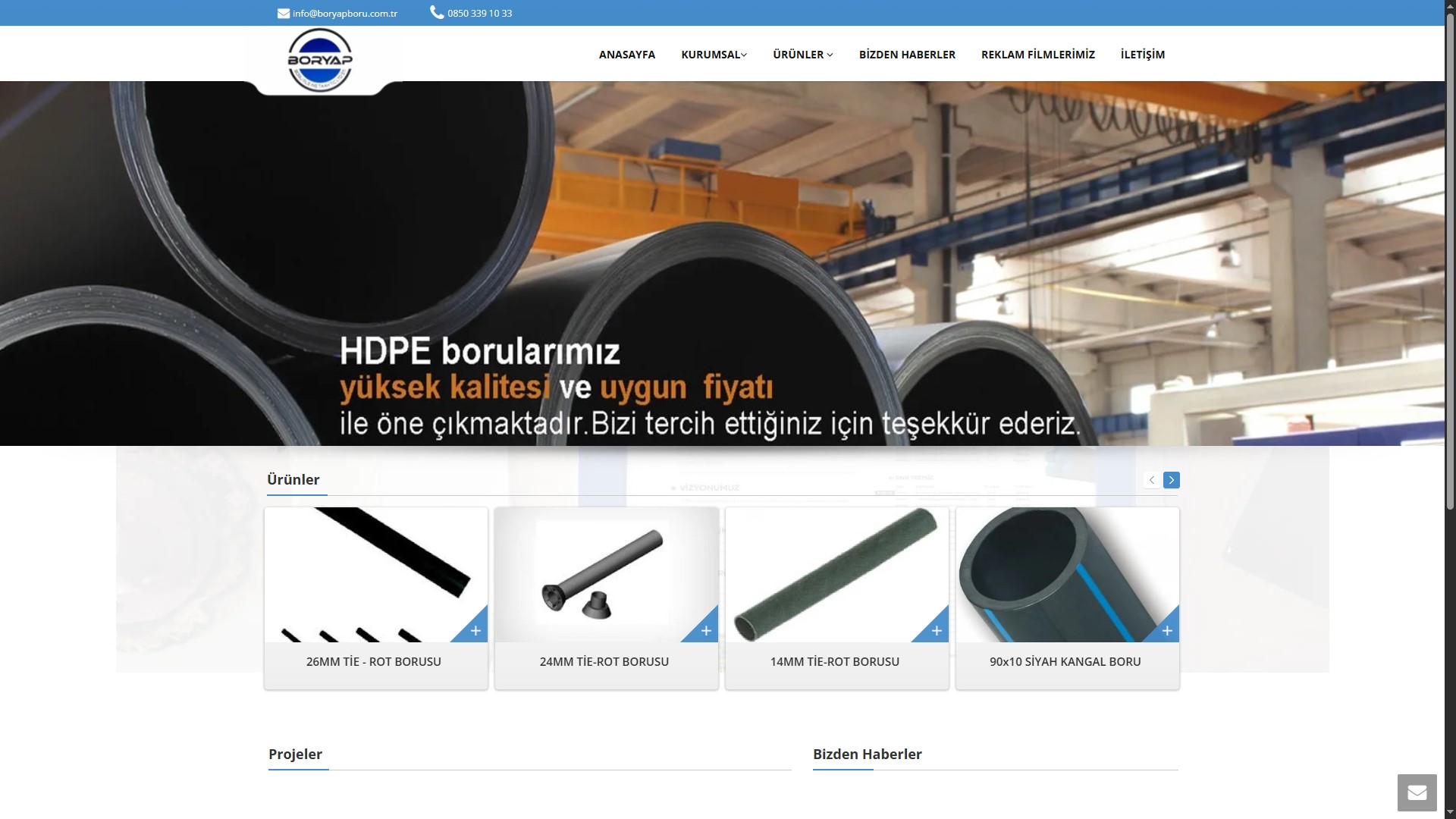Click the Bizden Haberler section heading

[868, 754]
